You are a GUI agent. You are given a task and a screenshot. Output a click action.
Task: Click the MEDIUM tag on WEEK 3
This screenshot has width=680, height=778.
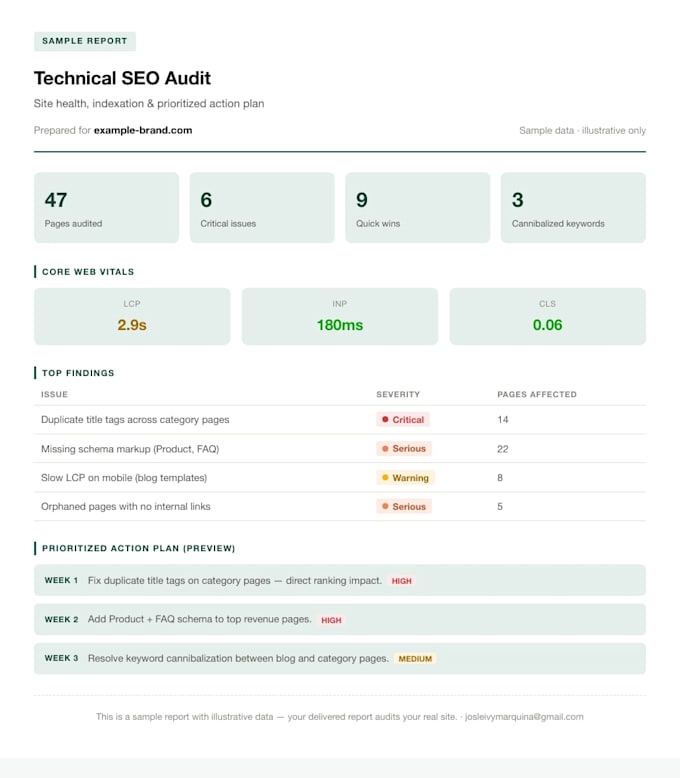pyautogui.click(x=415, y=658)
